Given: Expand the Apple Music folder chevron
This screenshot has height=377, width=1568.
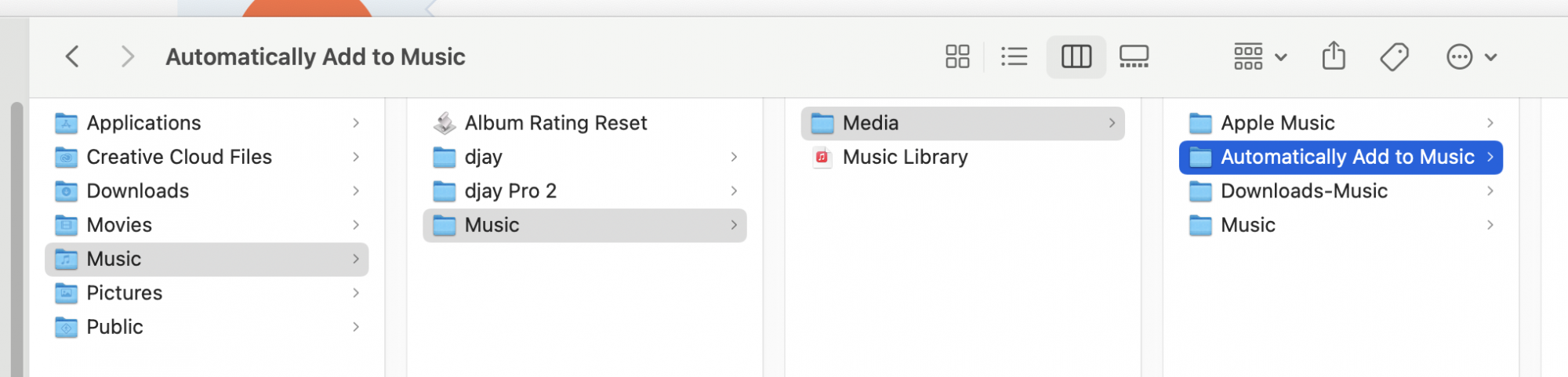Looking at the screenshot, I should point(1490,123).
